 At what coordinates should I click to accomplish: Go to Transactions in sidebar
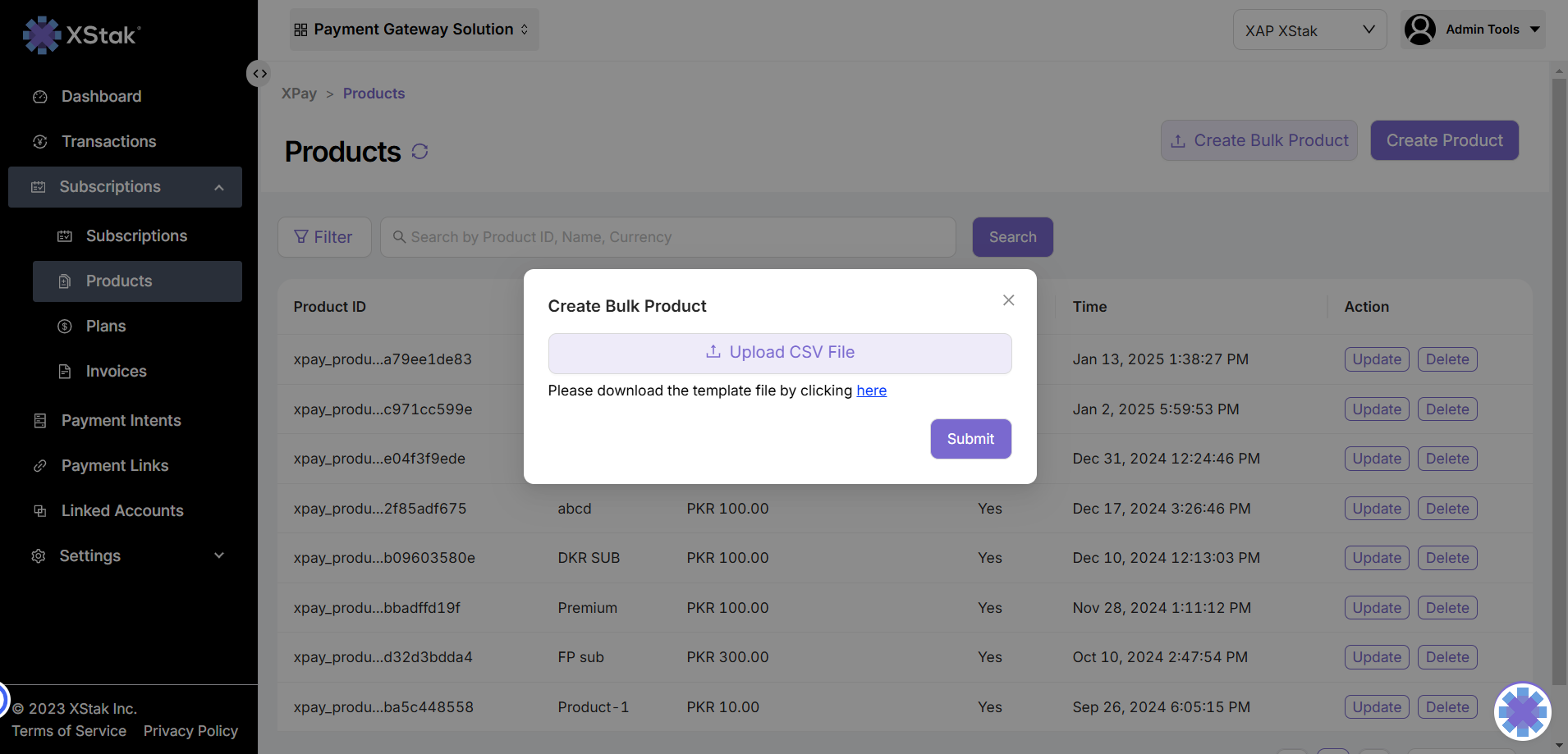(108, 142)
